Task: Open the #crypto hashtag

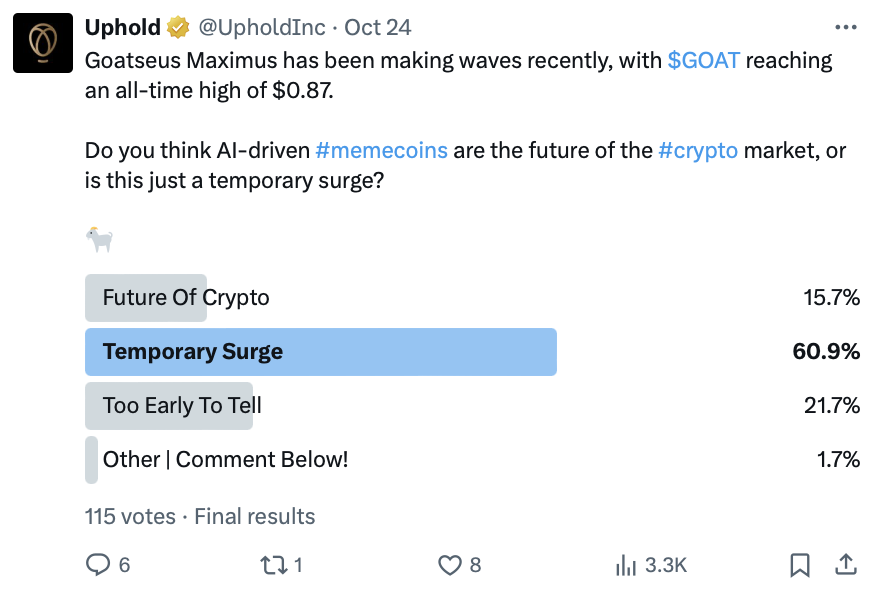Action: coord(698,150)
